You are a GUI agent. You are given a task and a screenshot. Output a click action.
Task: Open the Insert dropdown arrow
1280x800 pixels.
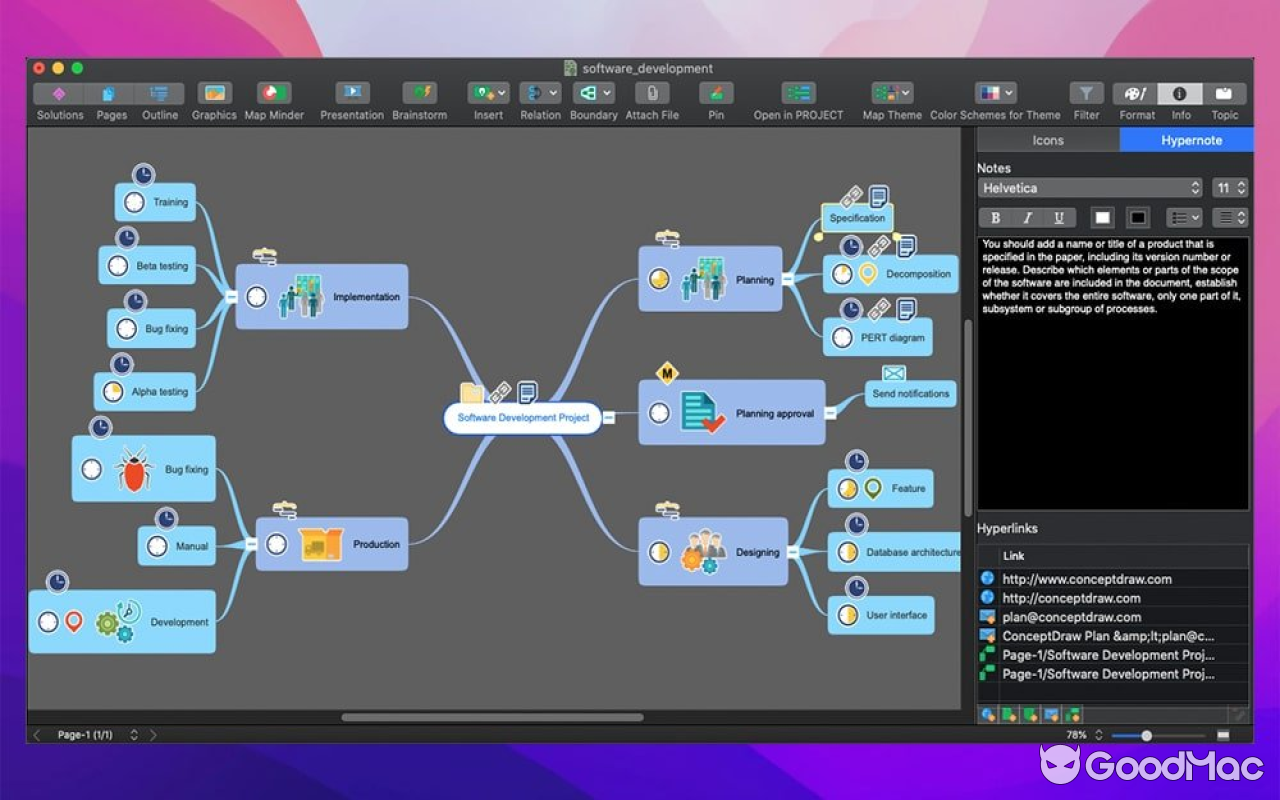(501, 92)
